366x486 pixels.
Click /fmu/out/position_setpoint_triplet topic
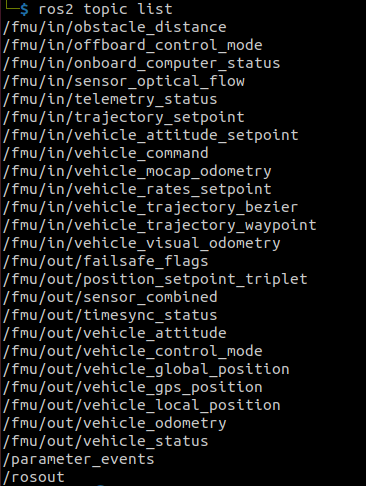pos(155,279)
